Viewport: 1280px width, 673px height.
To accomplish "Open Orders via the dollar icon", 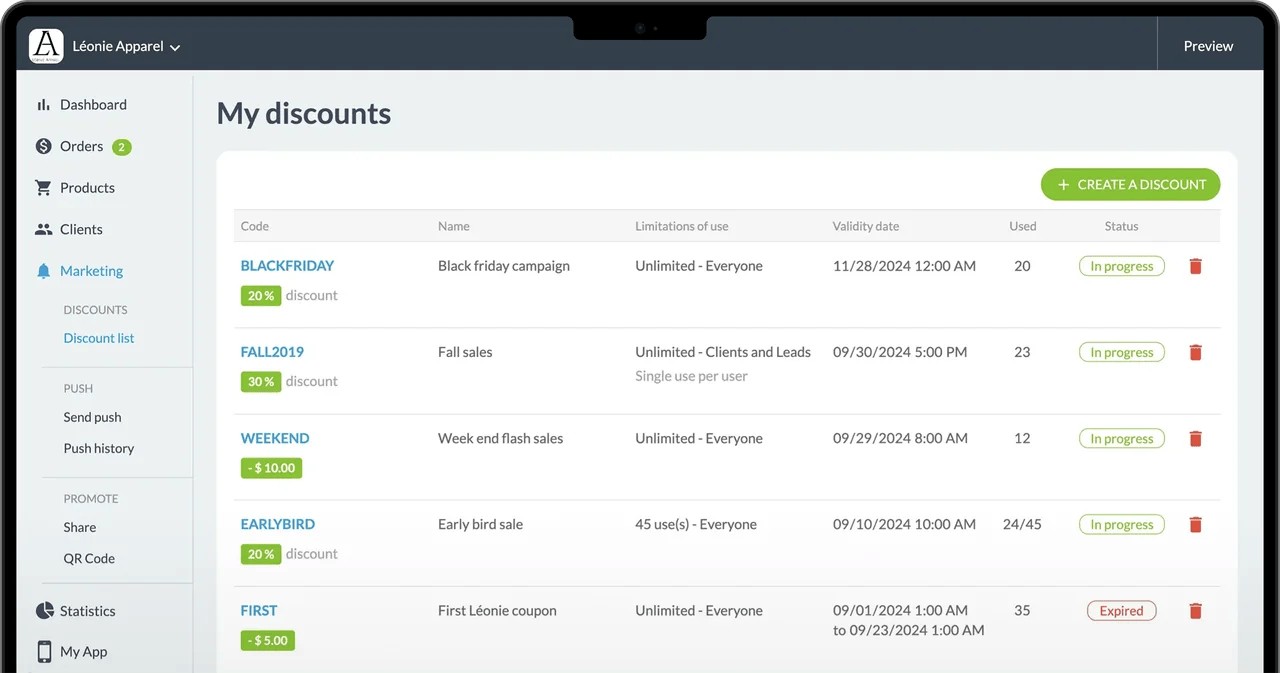I will [43, 147].
